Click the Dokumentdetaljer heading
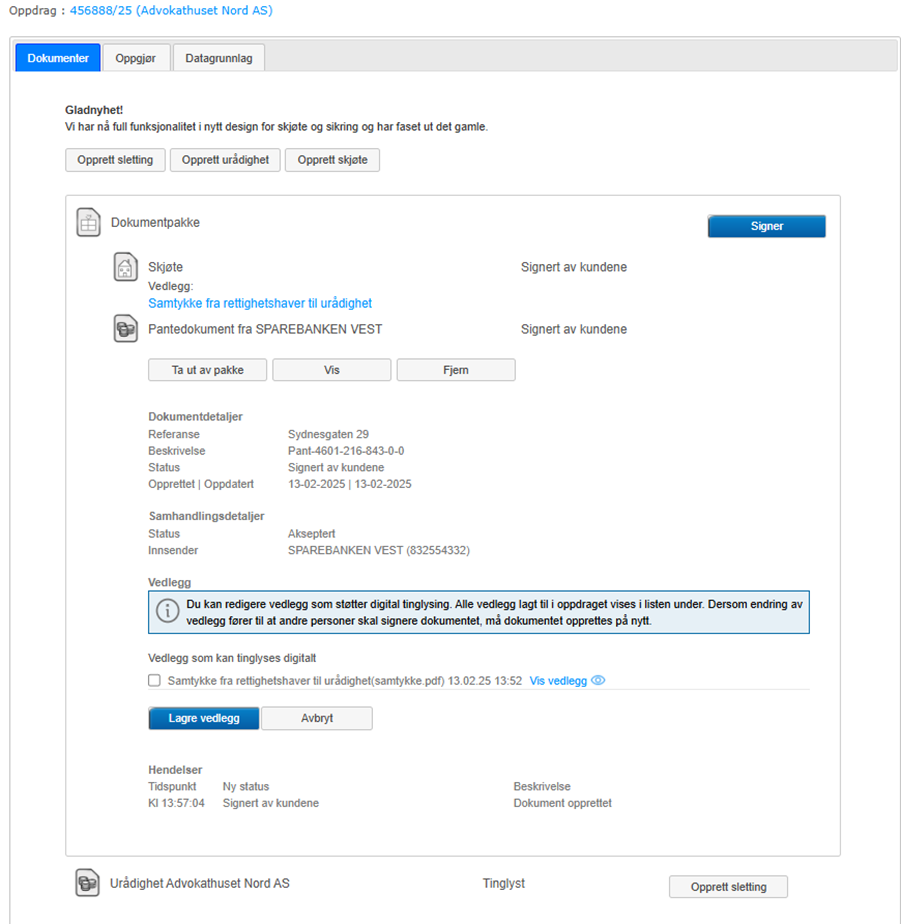 [196, 417]
